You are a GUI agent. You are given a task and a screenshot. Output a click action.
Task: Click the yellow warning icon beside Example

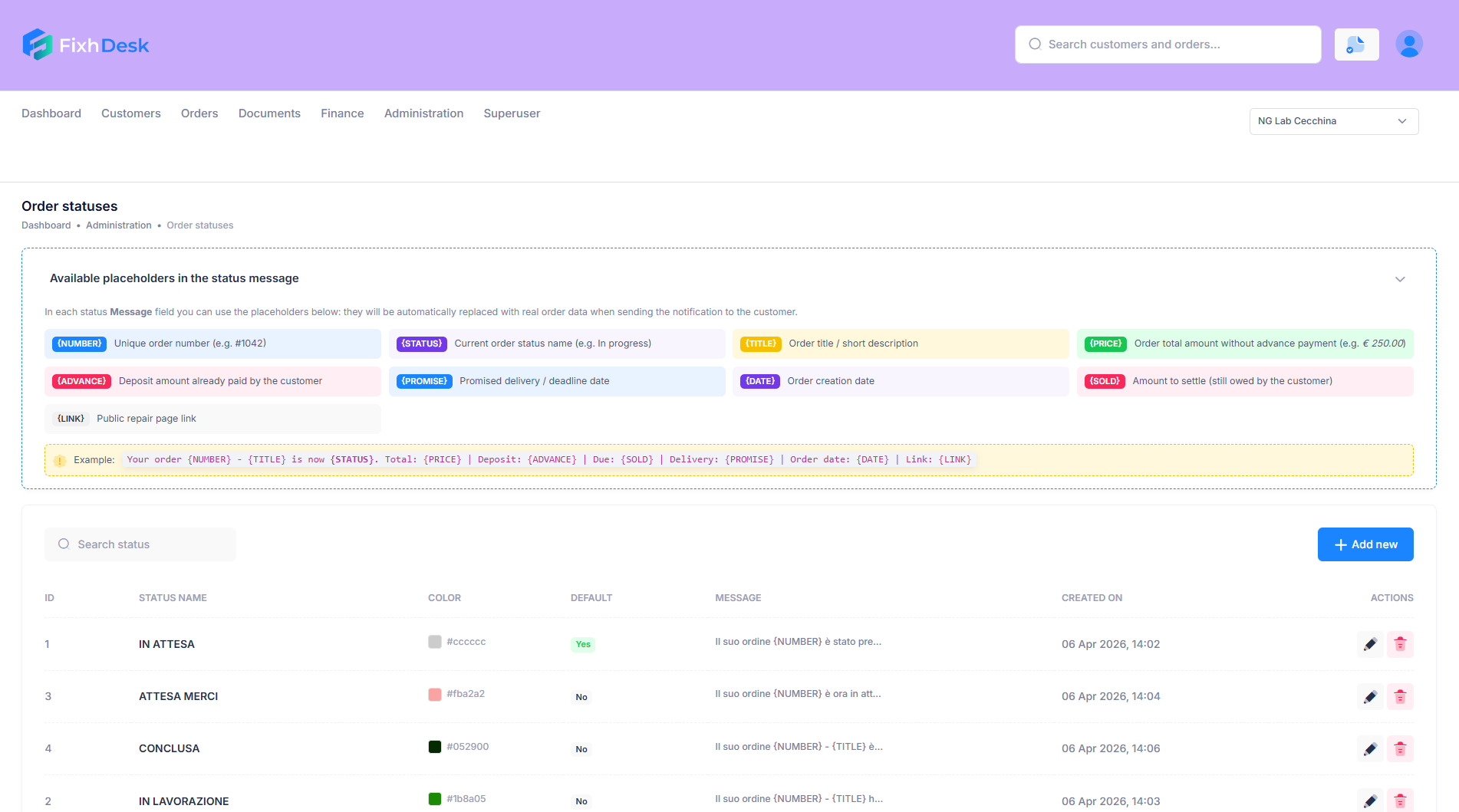coord(60,460)
